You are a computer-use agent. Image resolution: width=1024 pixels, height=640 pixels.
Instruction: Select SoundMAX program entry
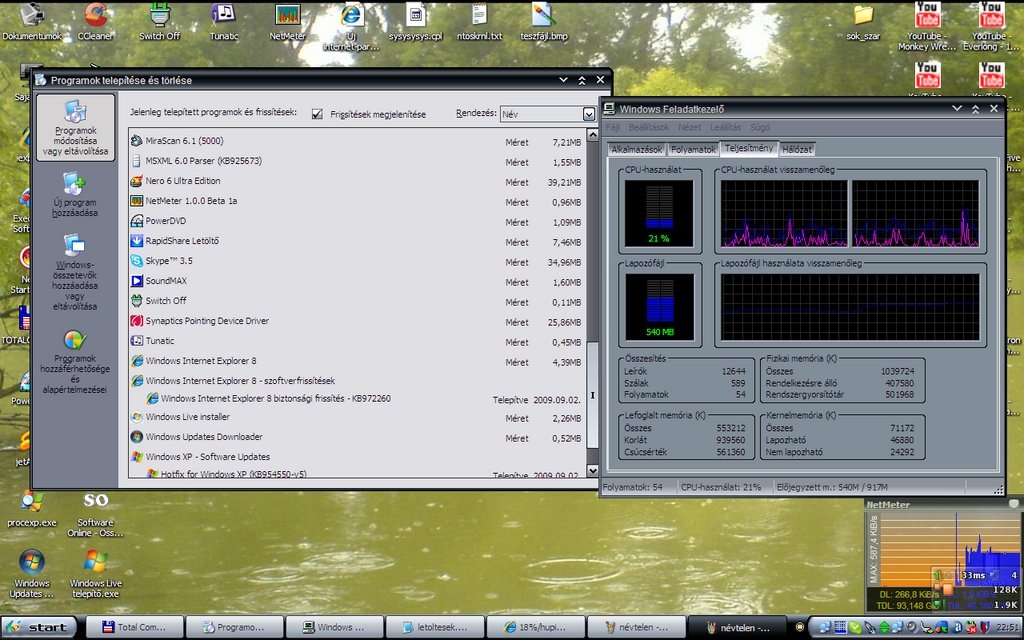(356, 281)
